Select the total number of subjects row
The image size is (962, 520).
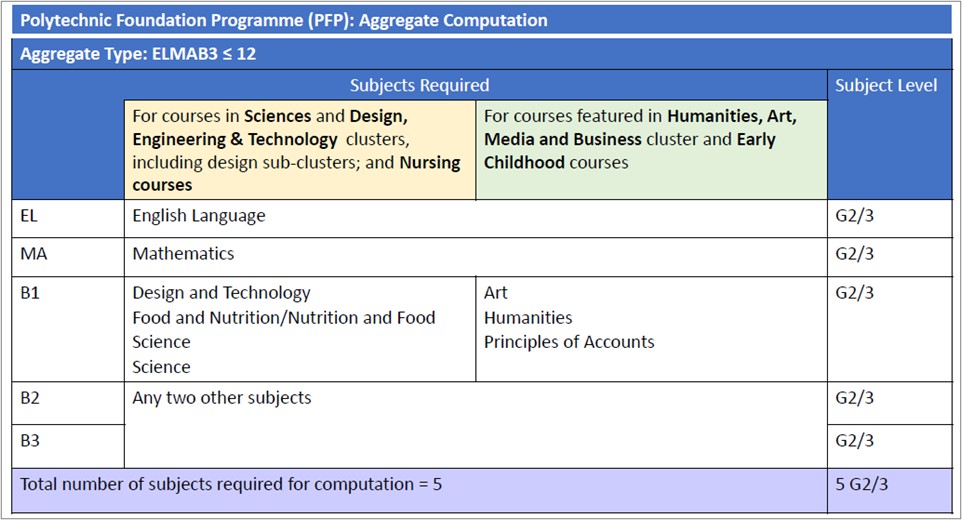tap(231, 485)
